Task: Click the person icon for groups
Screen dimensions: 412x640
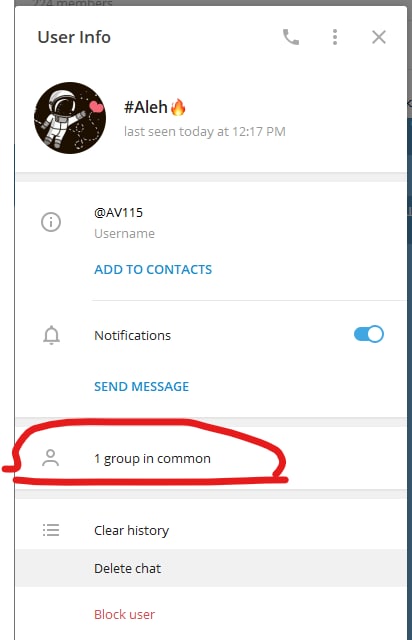Action: pyautogui.click(x=51, y=458)
